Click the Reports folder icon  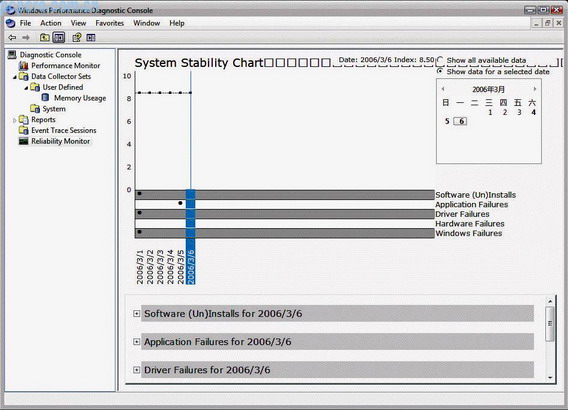coord(24,120)
